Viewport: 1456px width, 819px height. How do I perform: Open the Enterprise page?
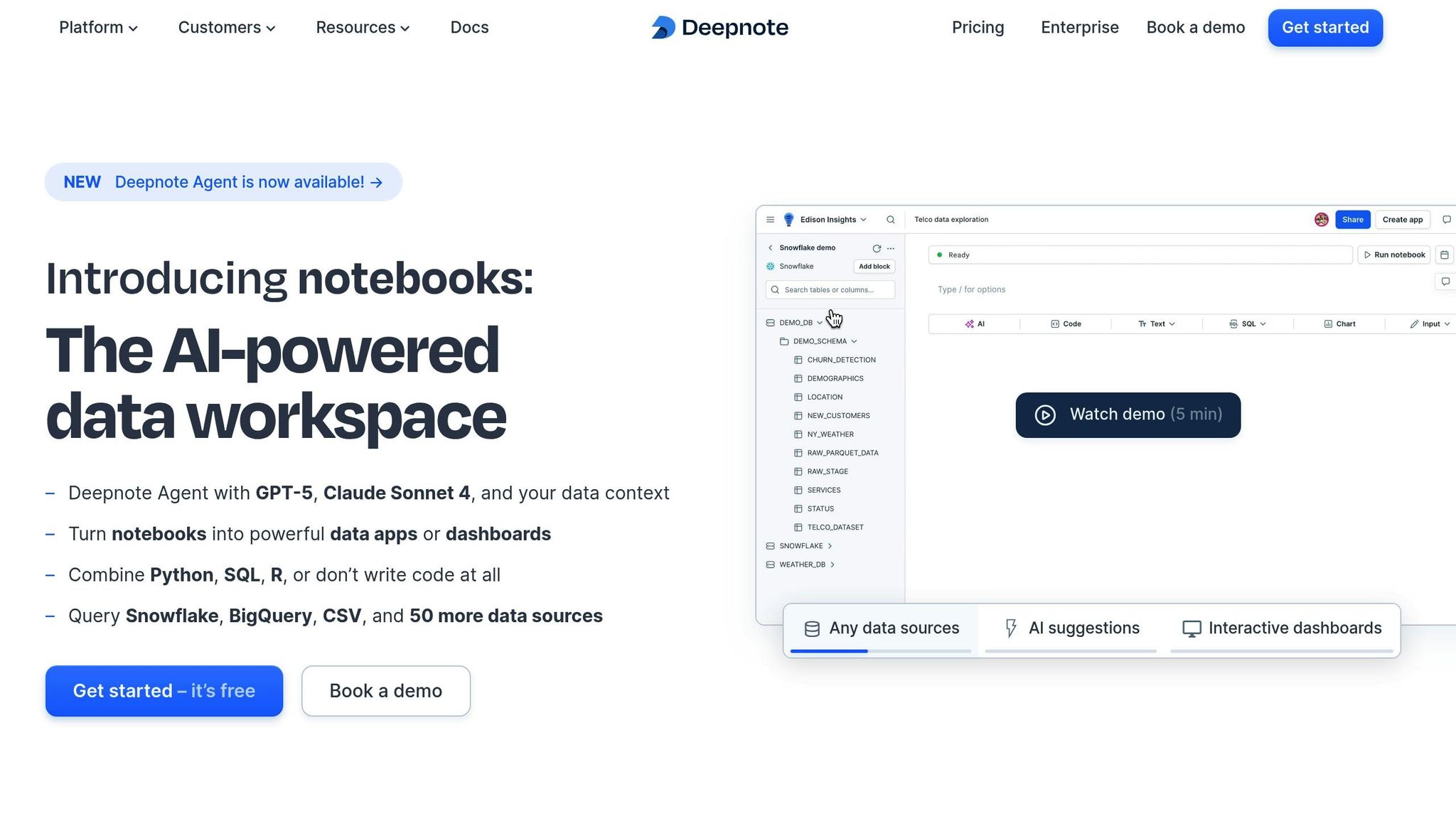tap(1079, 28)
